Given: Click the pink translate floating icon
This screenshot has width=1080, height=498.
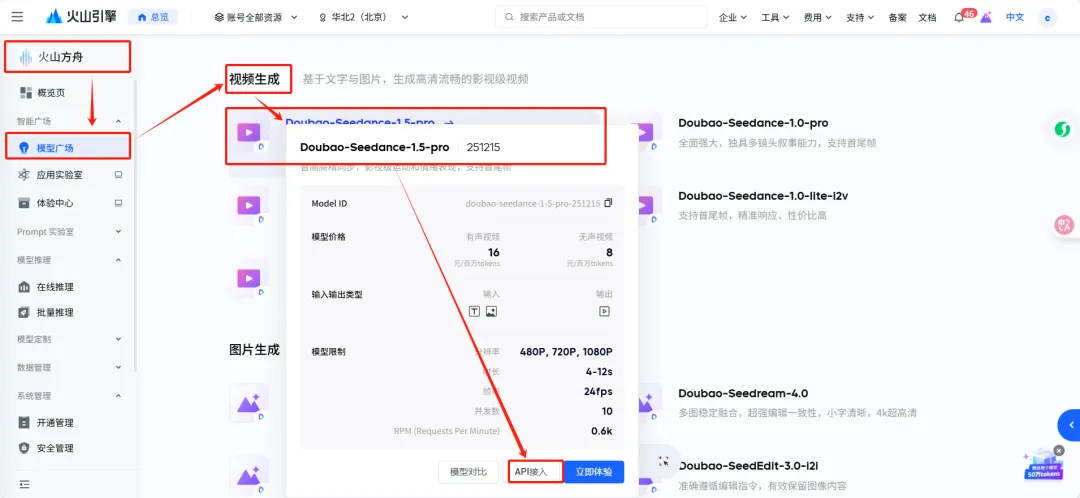Looking at the screenshot, I should (x=1065, y=225).
